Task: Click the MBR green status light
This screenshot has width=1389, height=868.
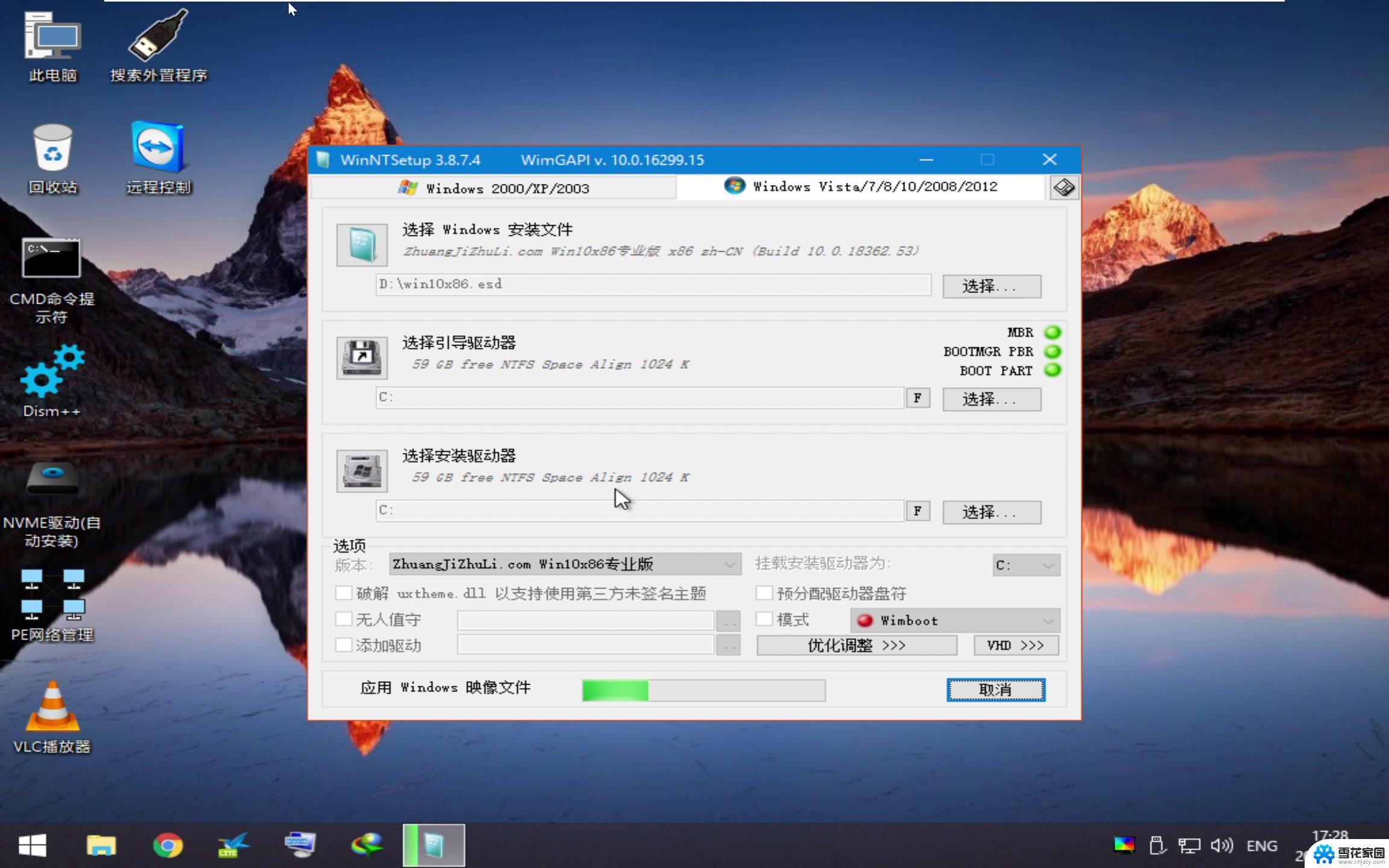Action: (1053, 332)
